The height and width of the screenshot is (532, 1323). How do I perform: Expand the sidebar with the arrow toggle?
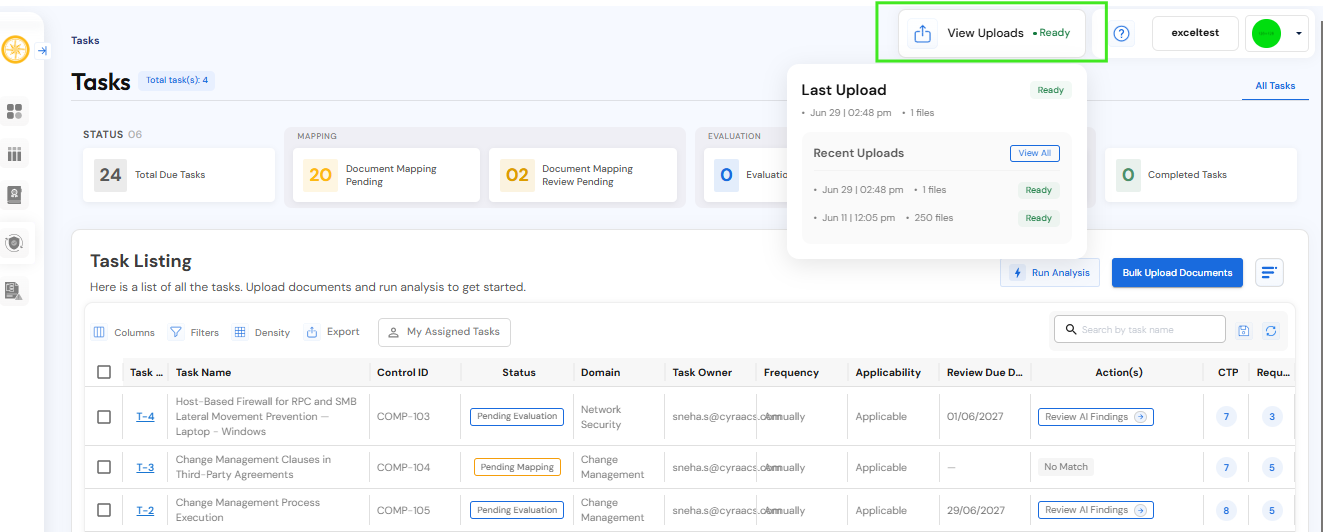tap(43, 50)
